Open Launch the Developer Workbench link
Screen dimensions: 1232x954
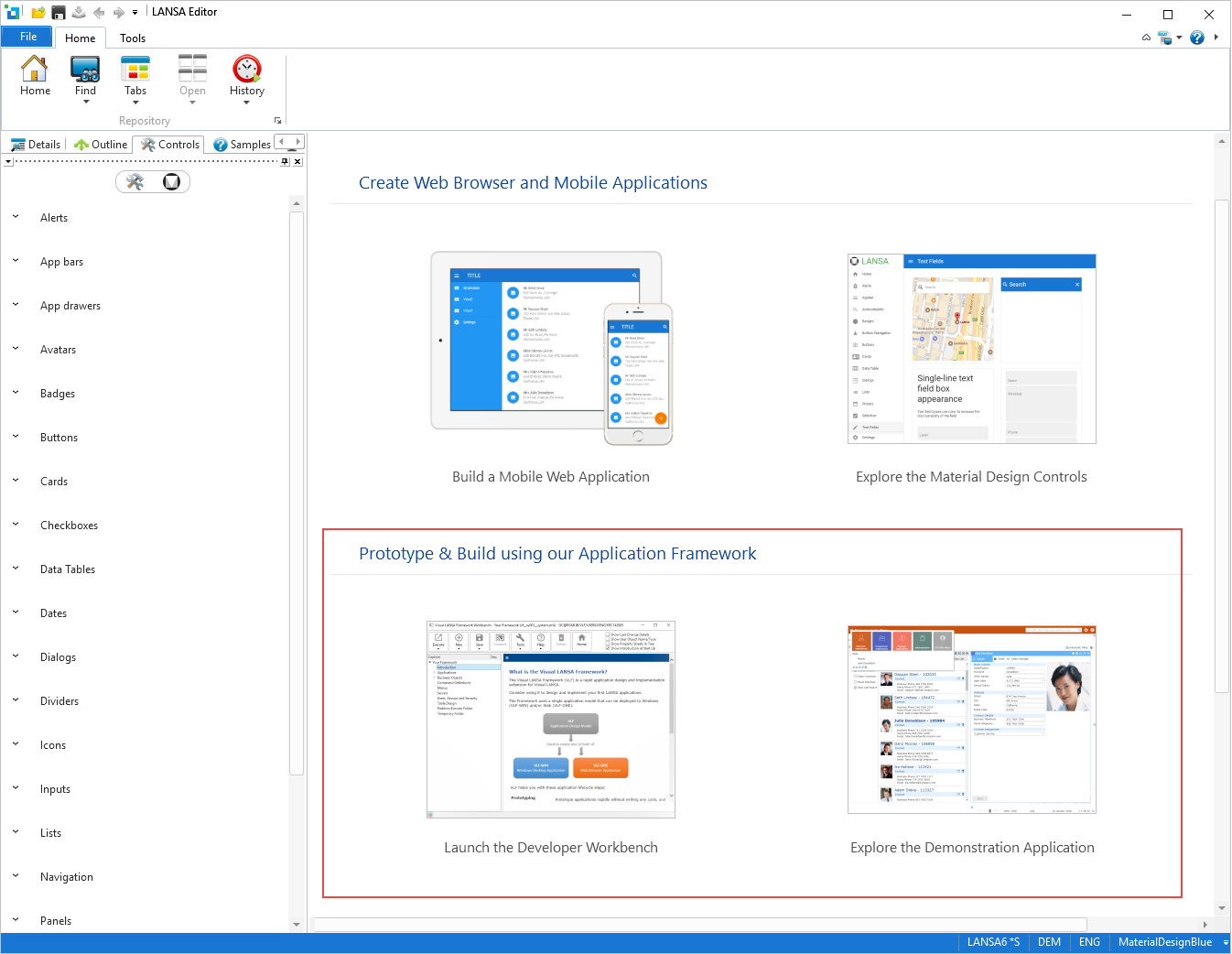[x=551, y=848]
